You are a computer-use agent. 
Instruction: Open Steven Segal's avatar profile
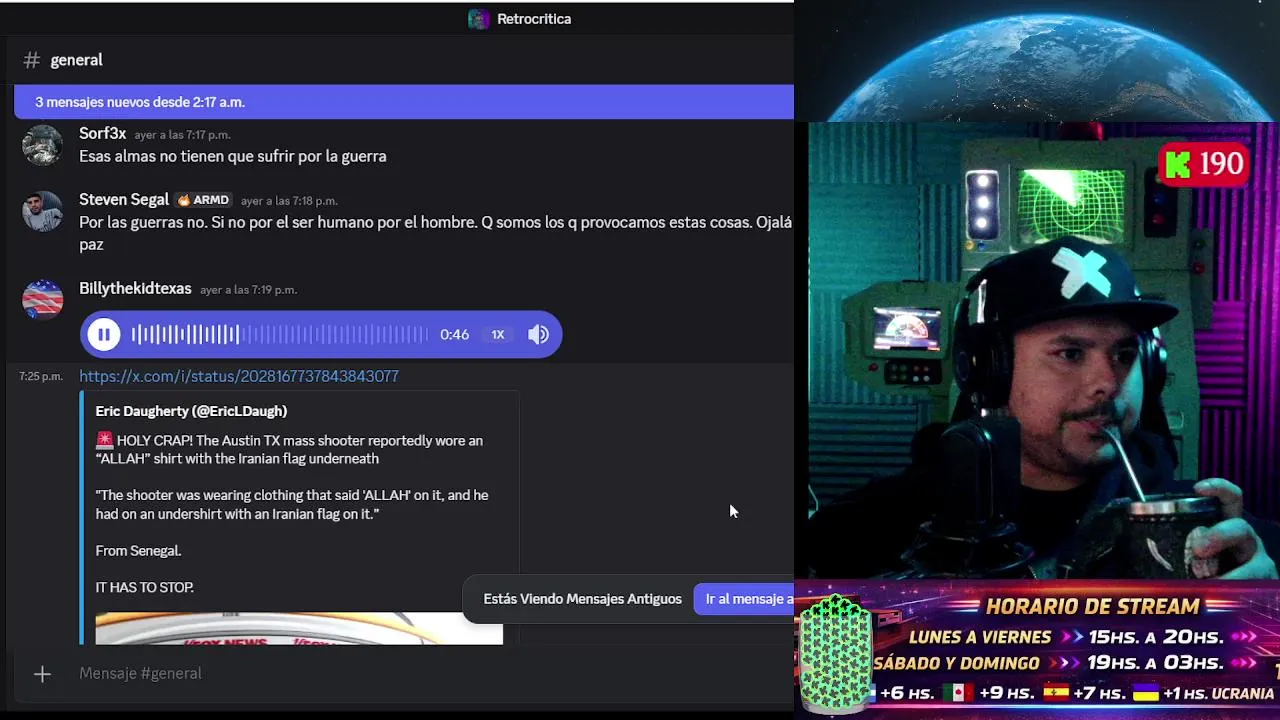pos(42,212)
